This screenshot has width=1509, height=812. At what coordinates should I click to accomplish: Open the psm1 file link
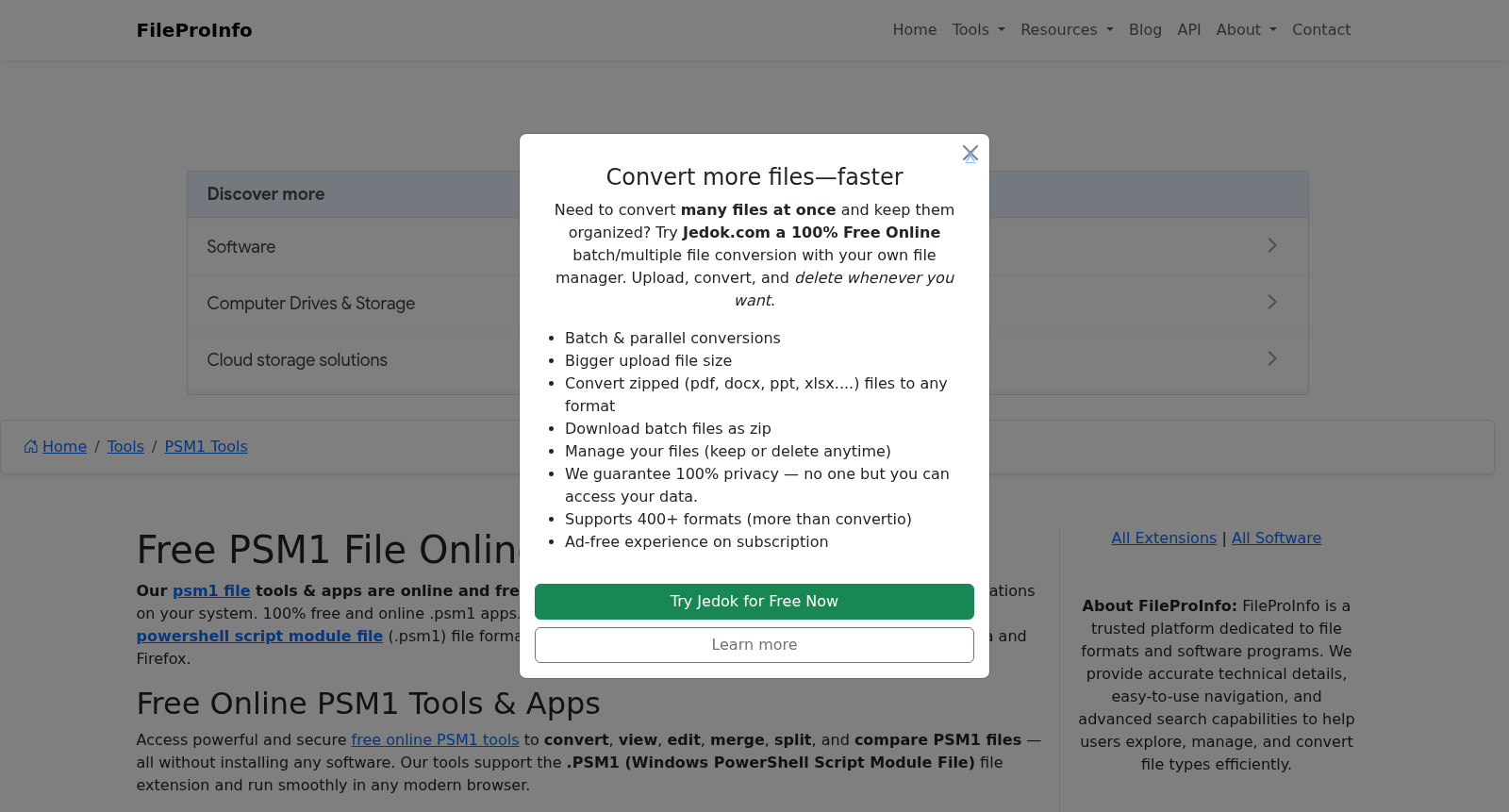pos(211,591)
